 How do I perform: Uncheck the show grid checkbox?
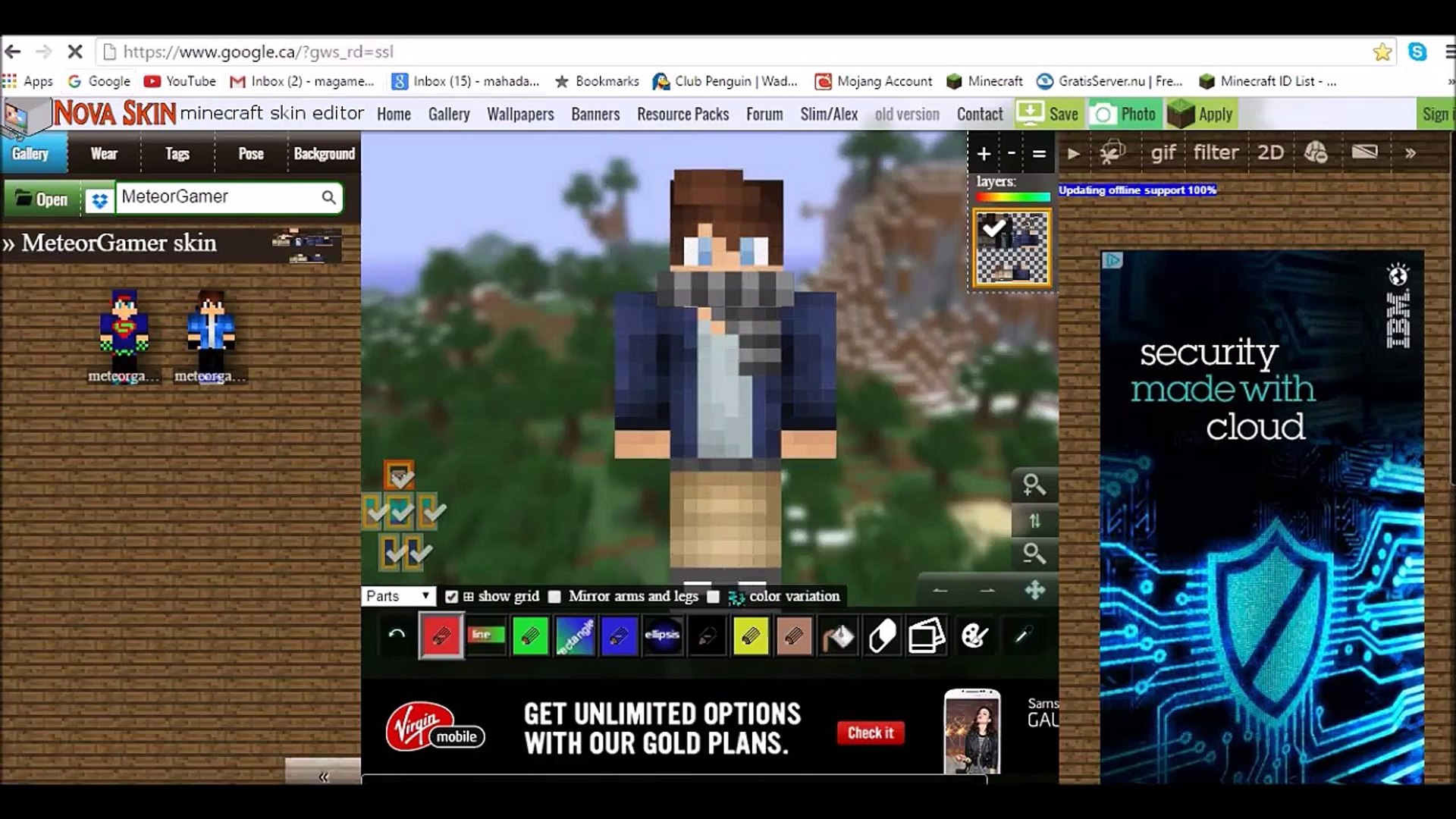(x=451, y=597)
